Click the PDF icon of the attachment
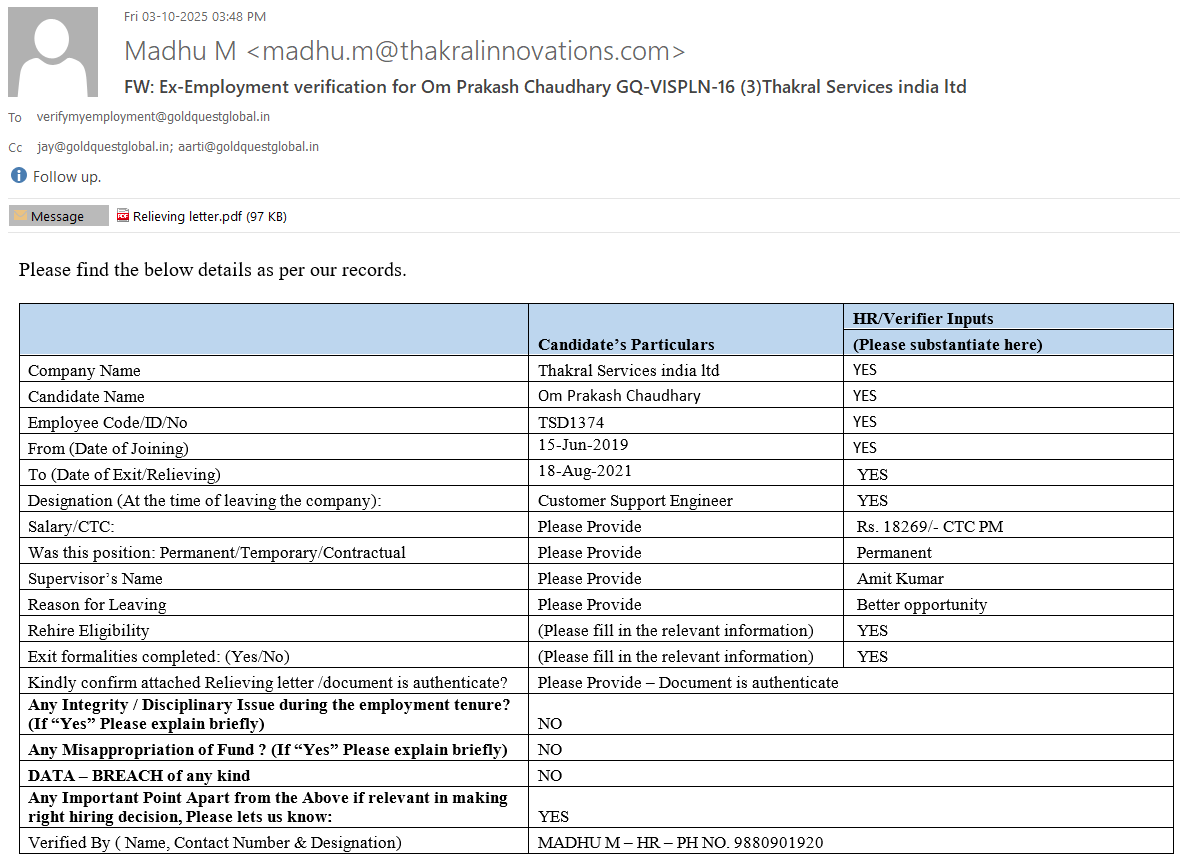Screen dimensions: 1180x861 pyautogui.click(x=123, y=216)
